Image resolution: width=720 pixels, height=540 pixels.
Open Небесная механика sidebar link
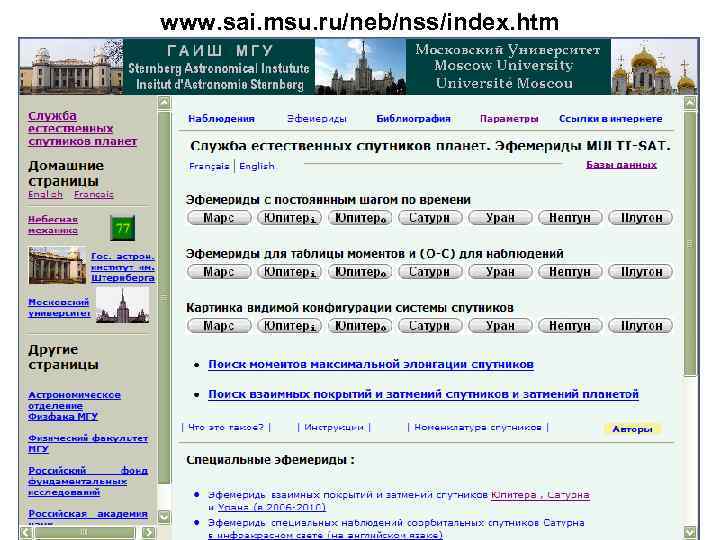53,225
